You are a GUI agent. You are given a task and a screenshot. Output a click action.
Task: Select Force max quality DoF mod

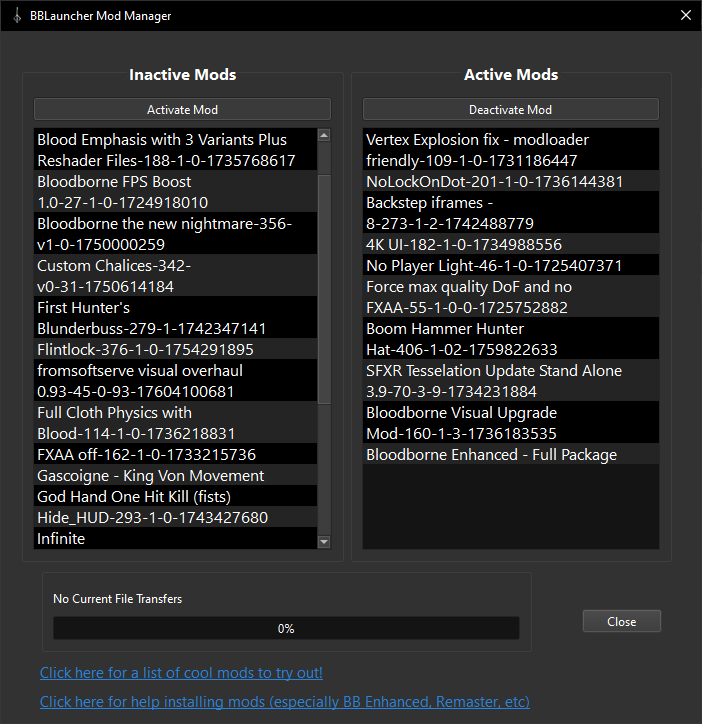(511, 296)
